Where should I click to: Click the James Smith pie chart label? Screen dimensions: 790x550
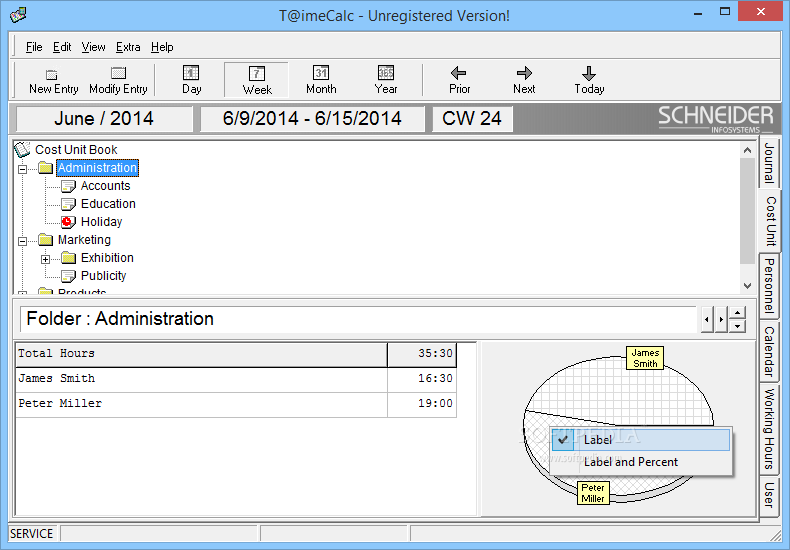645,358
